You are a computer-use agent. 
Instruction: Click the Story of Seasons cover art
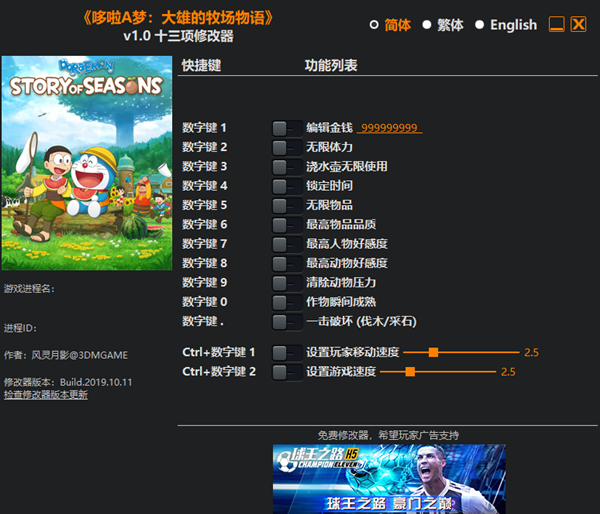coord(87,163)
